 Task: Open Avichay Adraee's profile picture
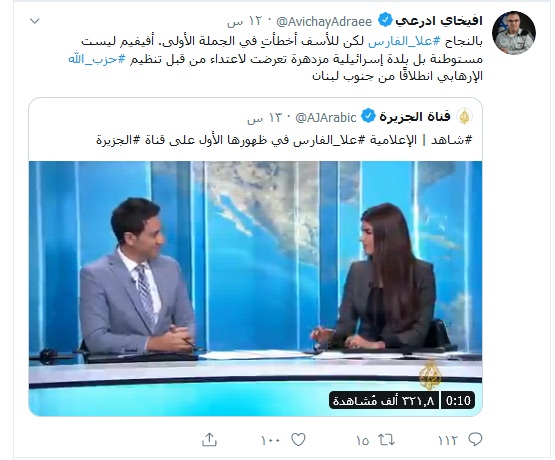coord(514,33)
